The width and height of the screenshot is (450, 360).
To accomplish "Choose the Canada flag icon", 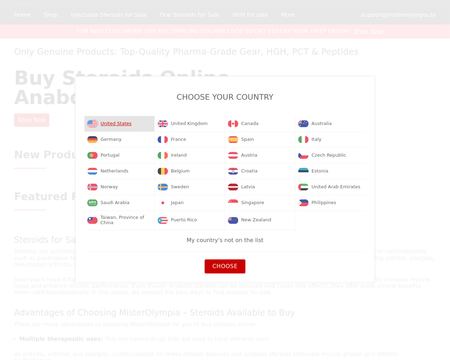I will [x=233, y=124].
